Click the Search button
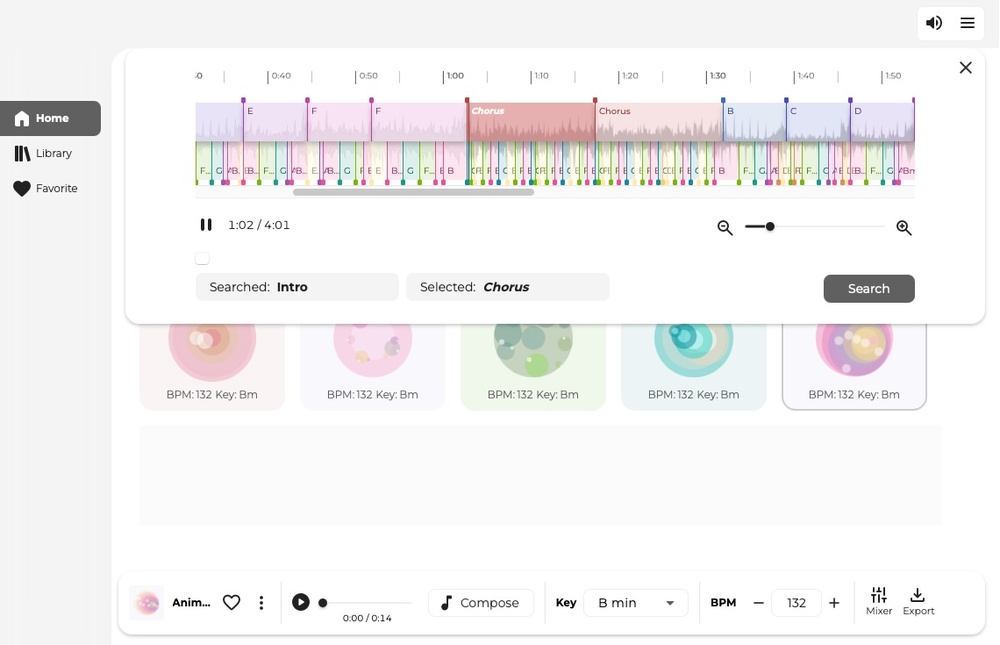 (868, 288)
